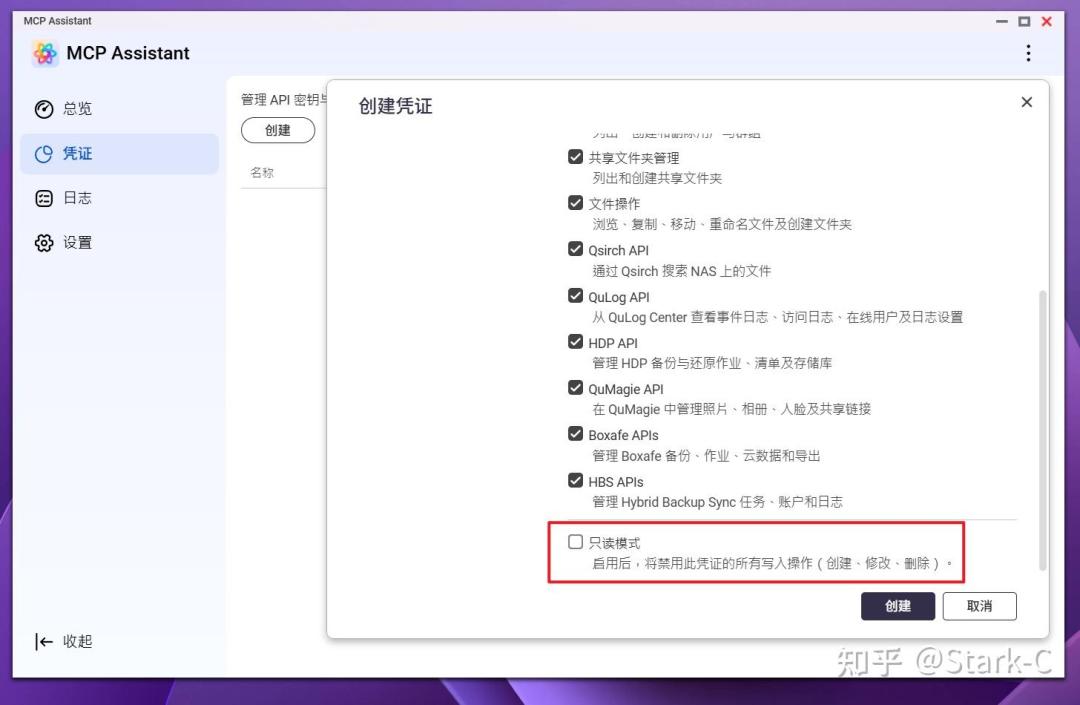Uncheck the HBS APIs checkbox
This screenshot has height=705, width=1080.
[x=575, y=481]
